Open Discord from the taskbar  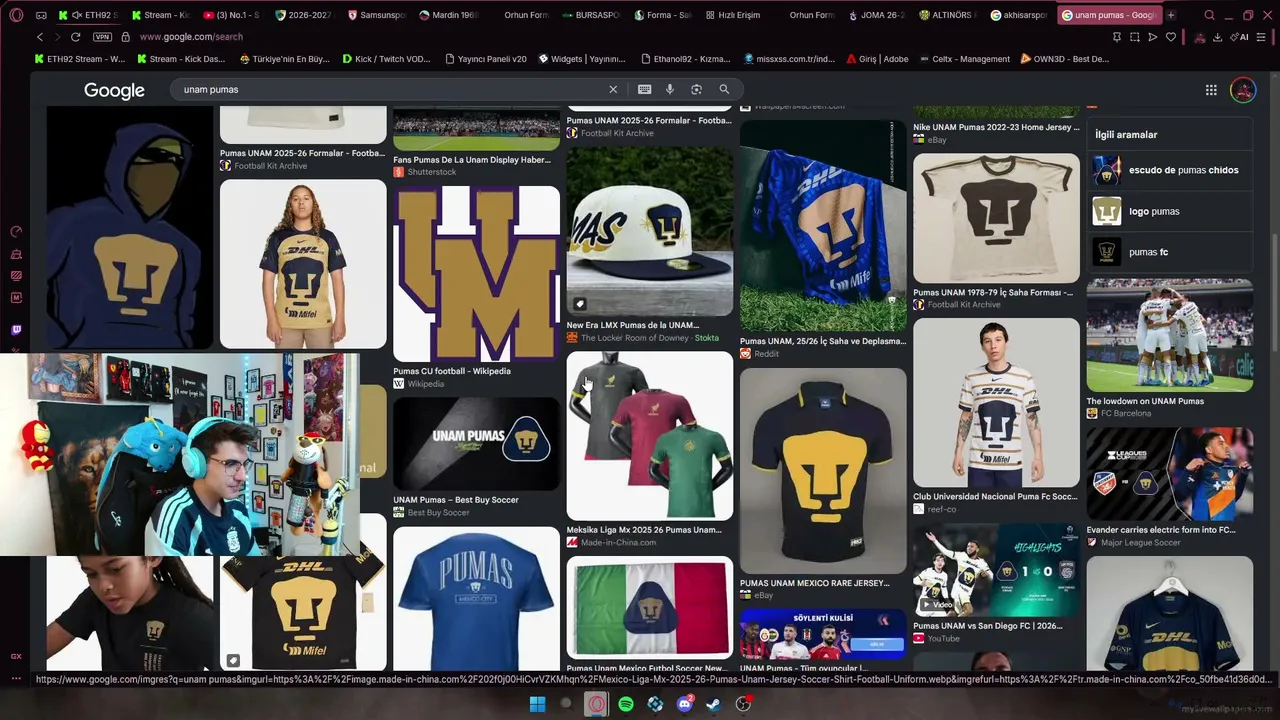tap(685, 704)
